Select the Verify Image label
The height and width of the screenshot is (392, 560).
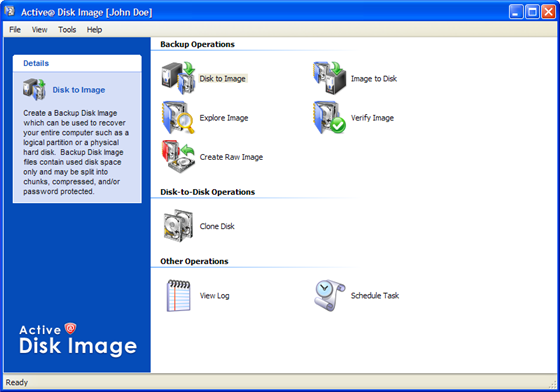(372, 118)
